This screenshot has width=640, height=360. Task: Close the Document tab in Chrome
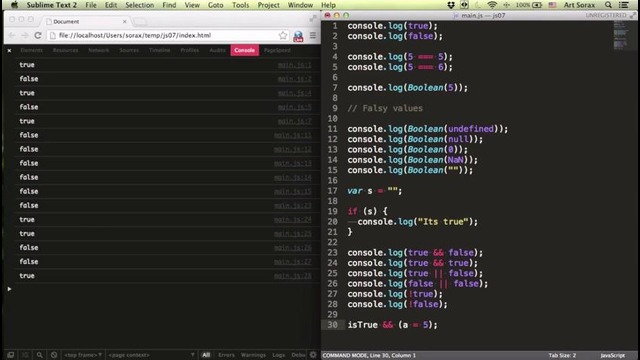(124, 21)
